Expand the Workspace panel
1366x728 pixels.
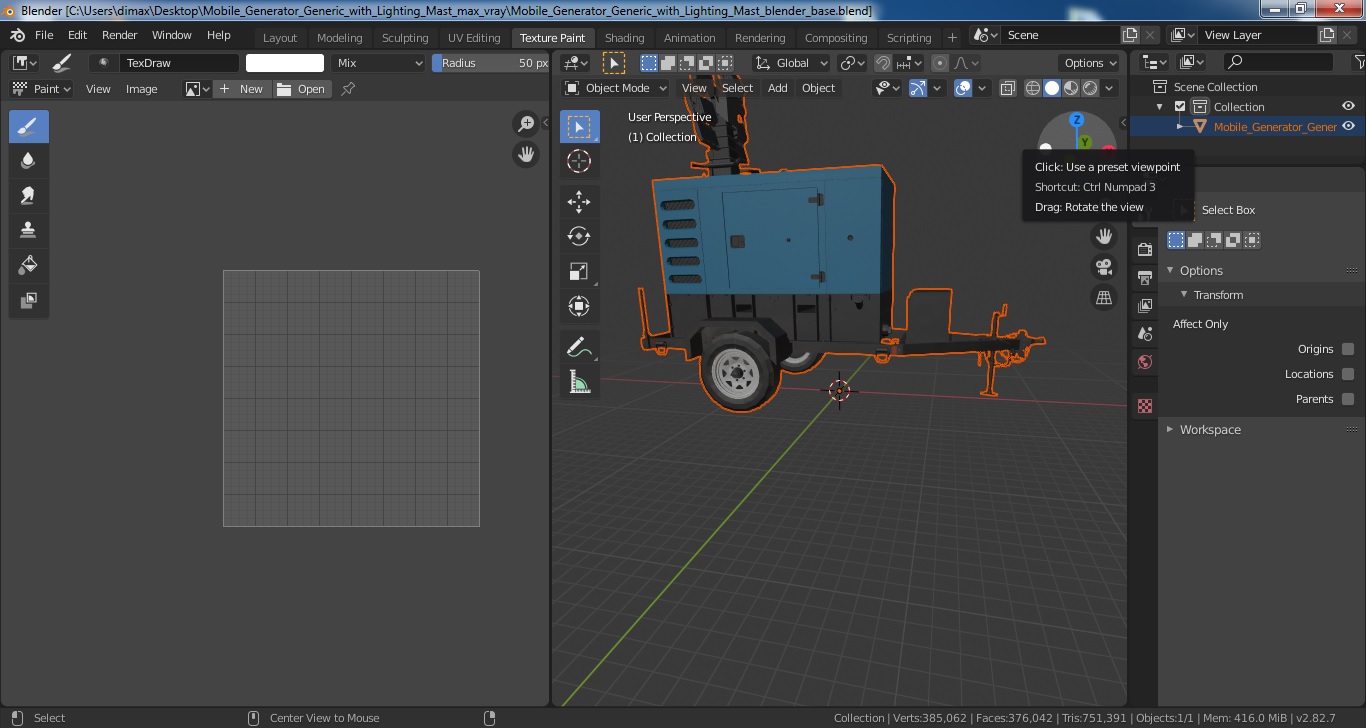1210,430
